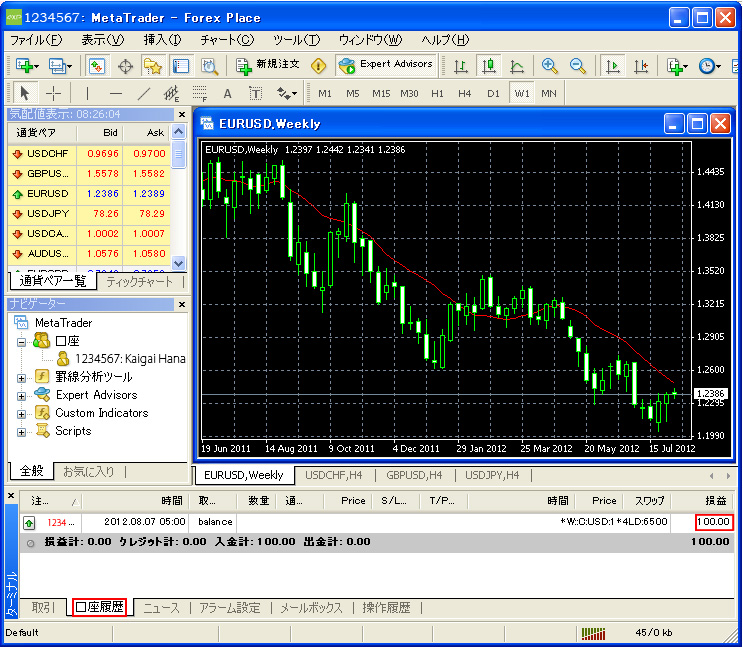Open the periodicity clock dropdown arrow
The image size is (743, 647).
pyautogui.click(x=718, y=66)
